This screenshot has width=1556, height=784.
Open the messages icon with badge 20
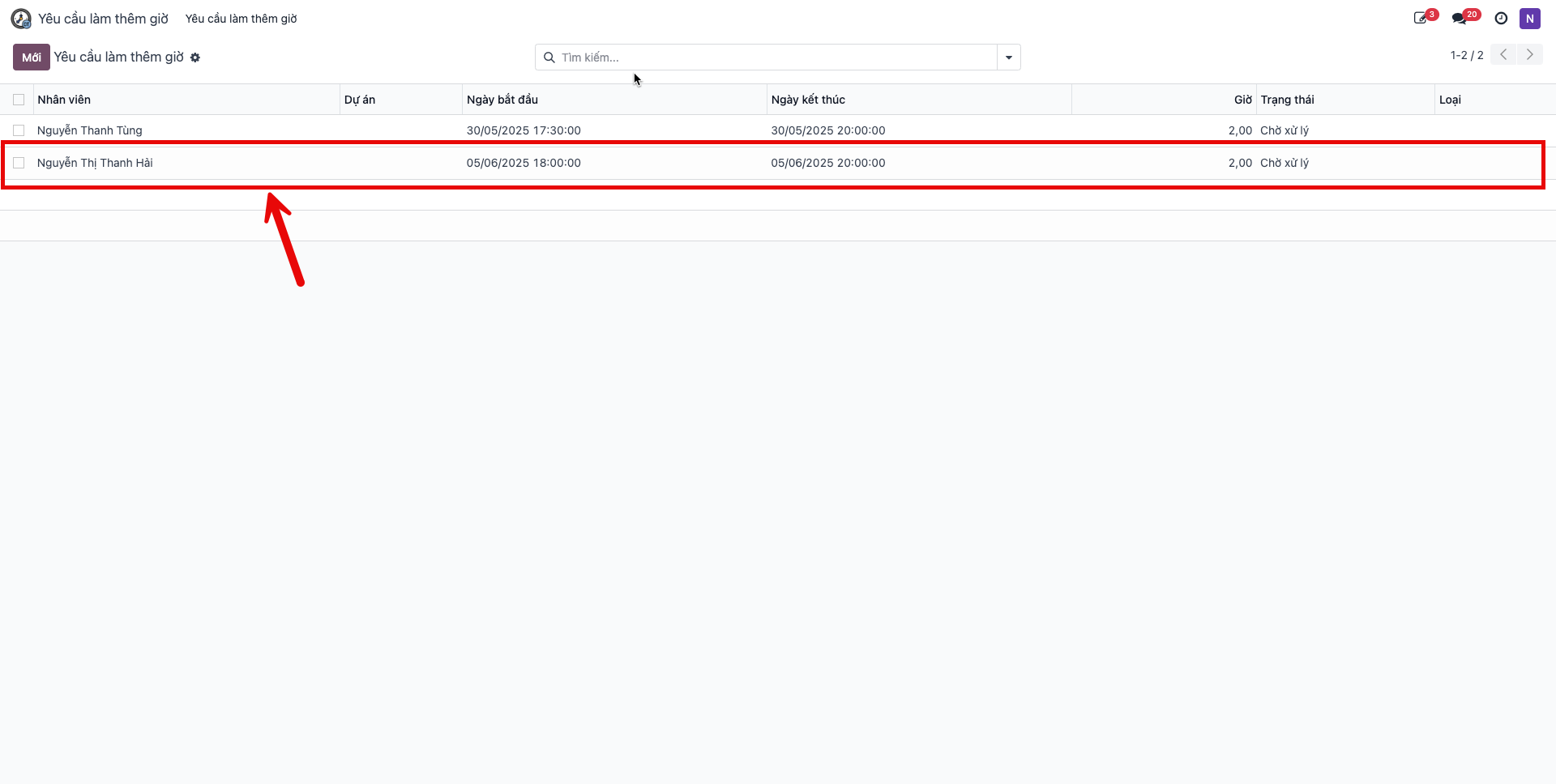(x=1464, y=18)
